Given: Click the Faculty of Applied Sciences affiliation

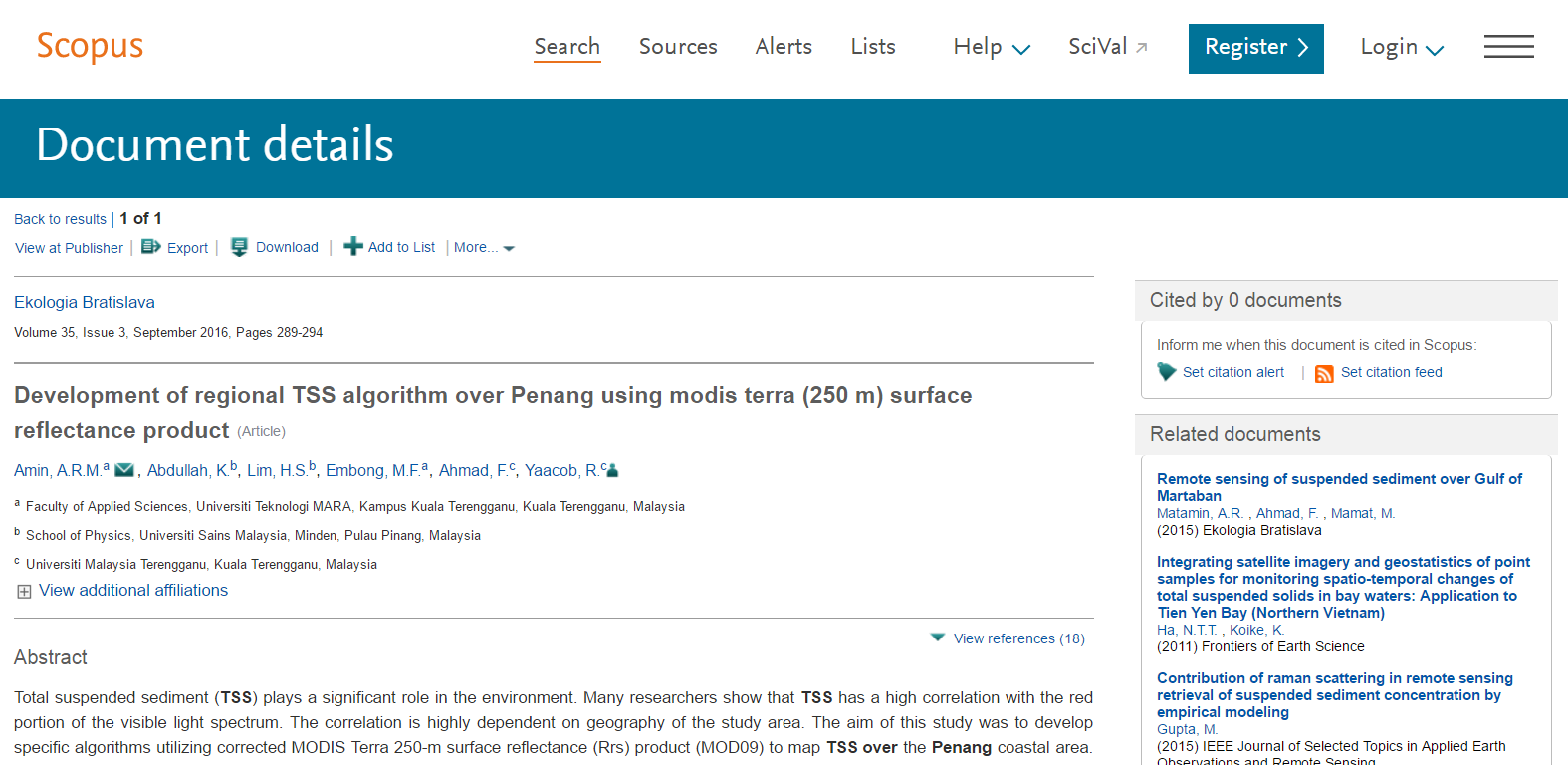Looking at the screenshot, I should tap(355, 507).
